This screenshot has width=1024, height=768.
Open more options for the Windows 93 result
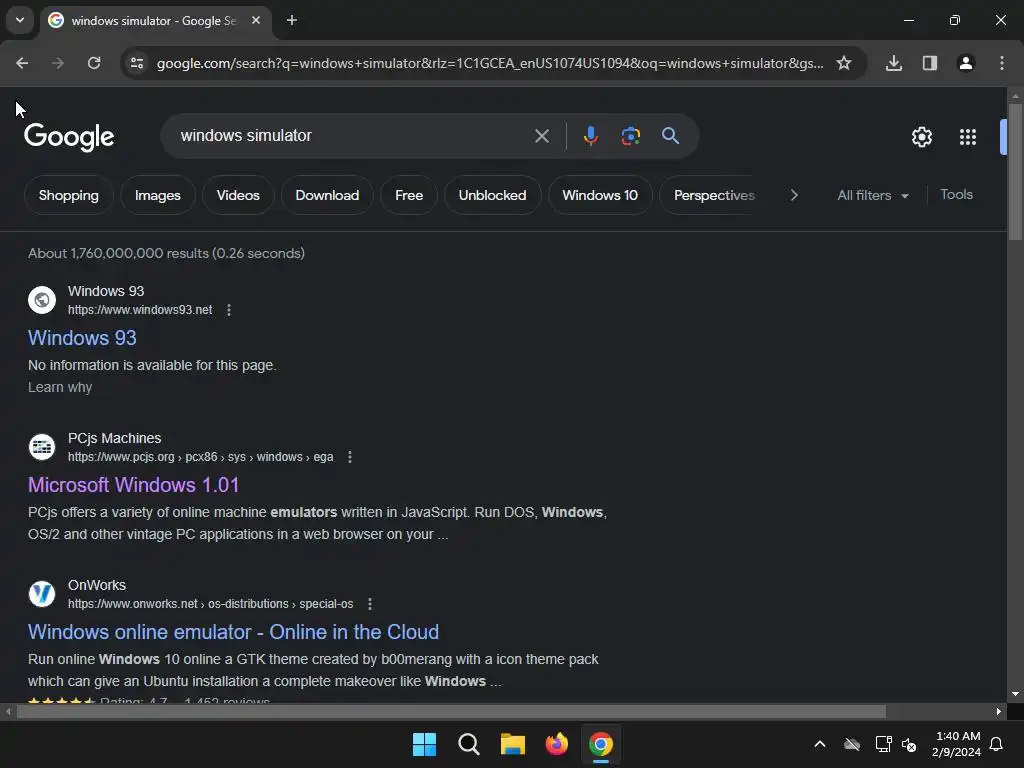pos(229,310)
